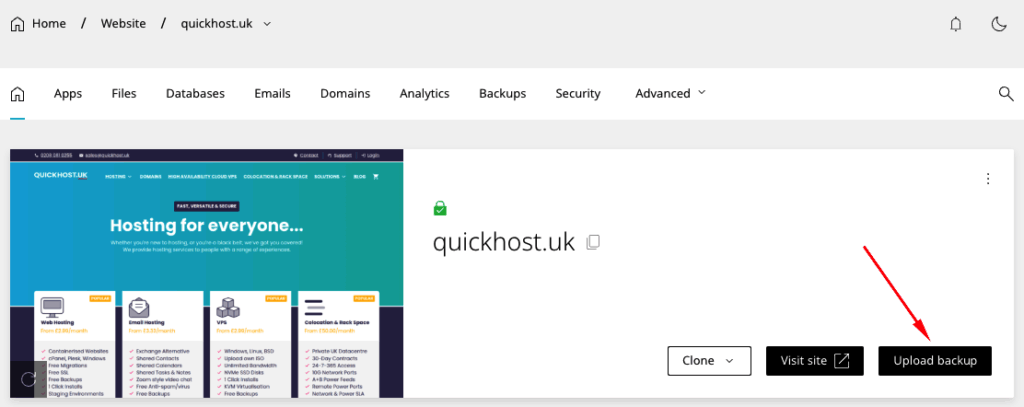Screen dimensions: 1024x407
Task: Open the three-dot website options menu
Action: [988, 178]
